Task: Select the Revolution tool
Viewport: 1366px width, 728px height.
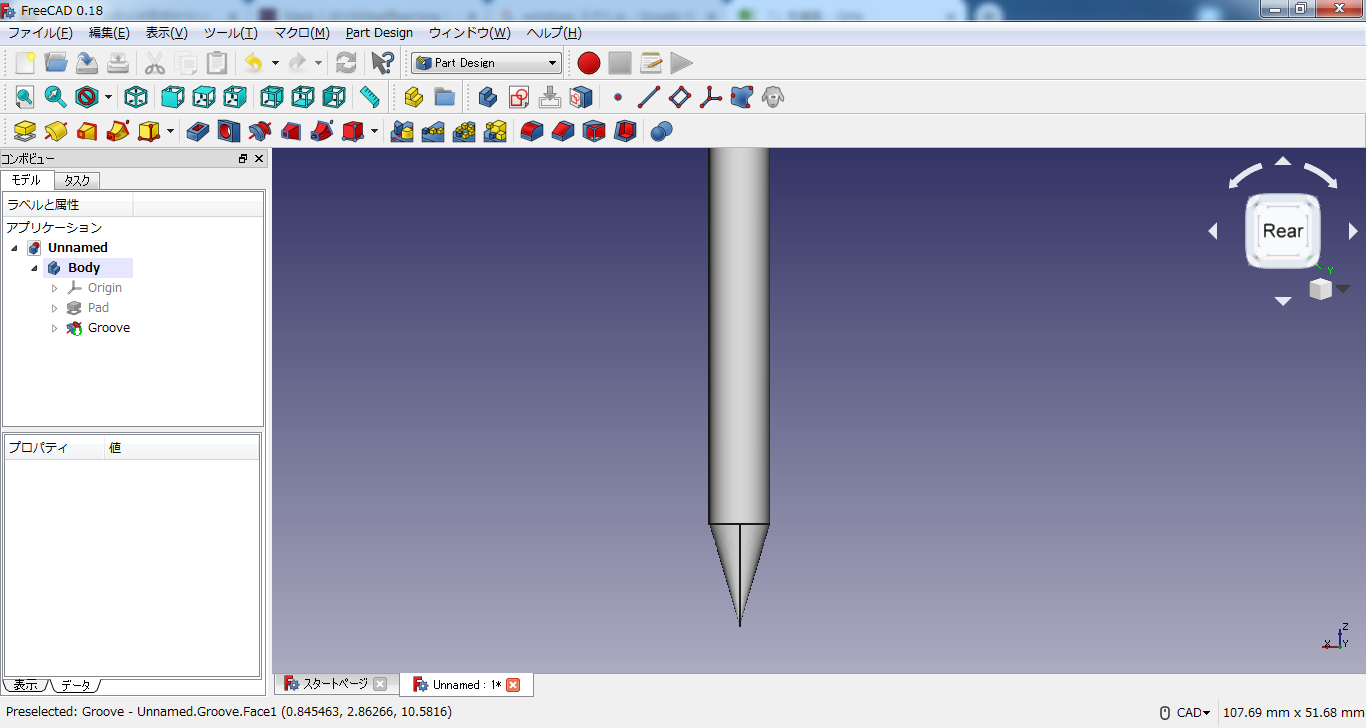Action: coord(56,131)
